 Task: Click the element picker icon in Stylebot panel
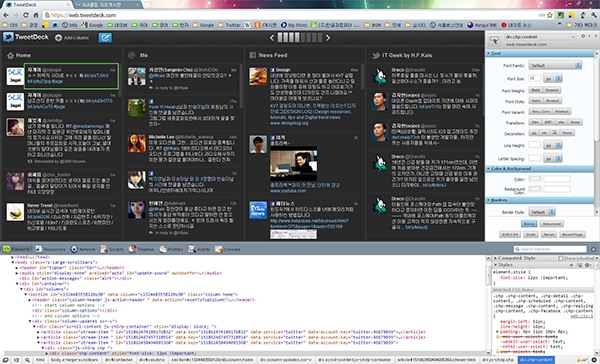click(x=494, y=41)
